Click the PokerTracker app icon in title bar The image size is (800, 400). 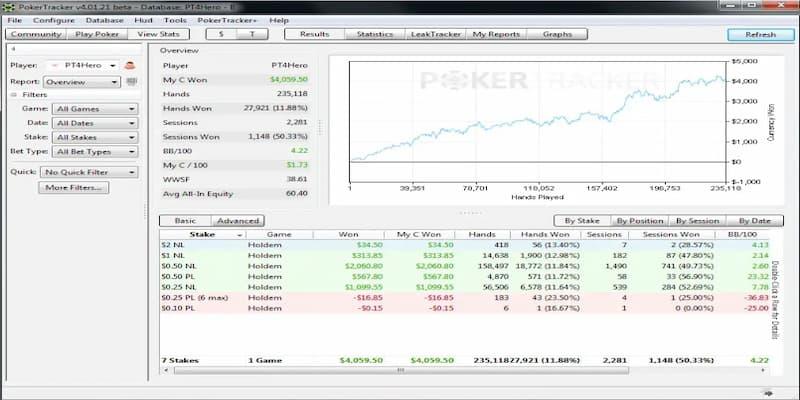click(x=9, y=7)
